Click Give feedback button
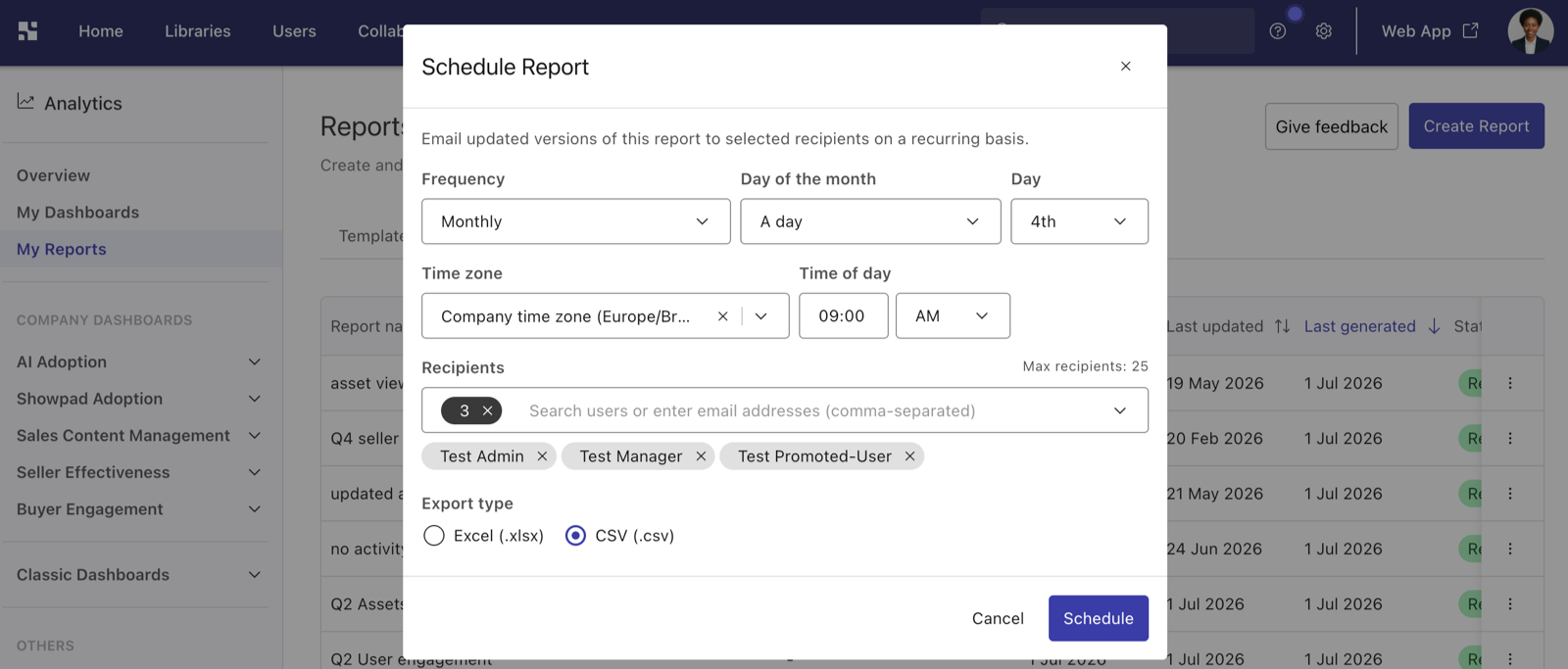Image resolution: width=1568 pixels, height=669 pixels. (1331, 126)
